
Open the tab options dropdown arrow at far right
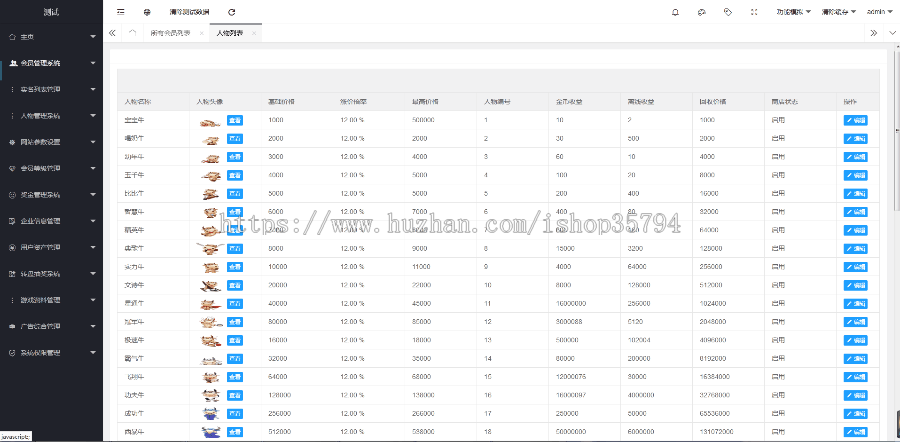(x=889, y=33)
